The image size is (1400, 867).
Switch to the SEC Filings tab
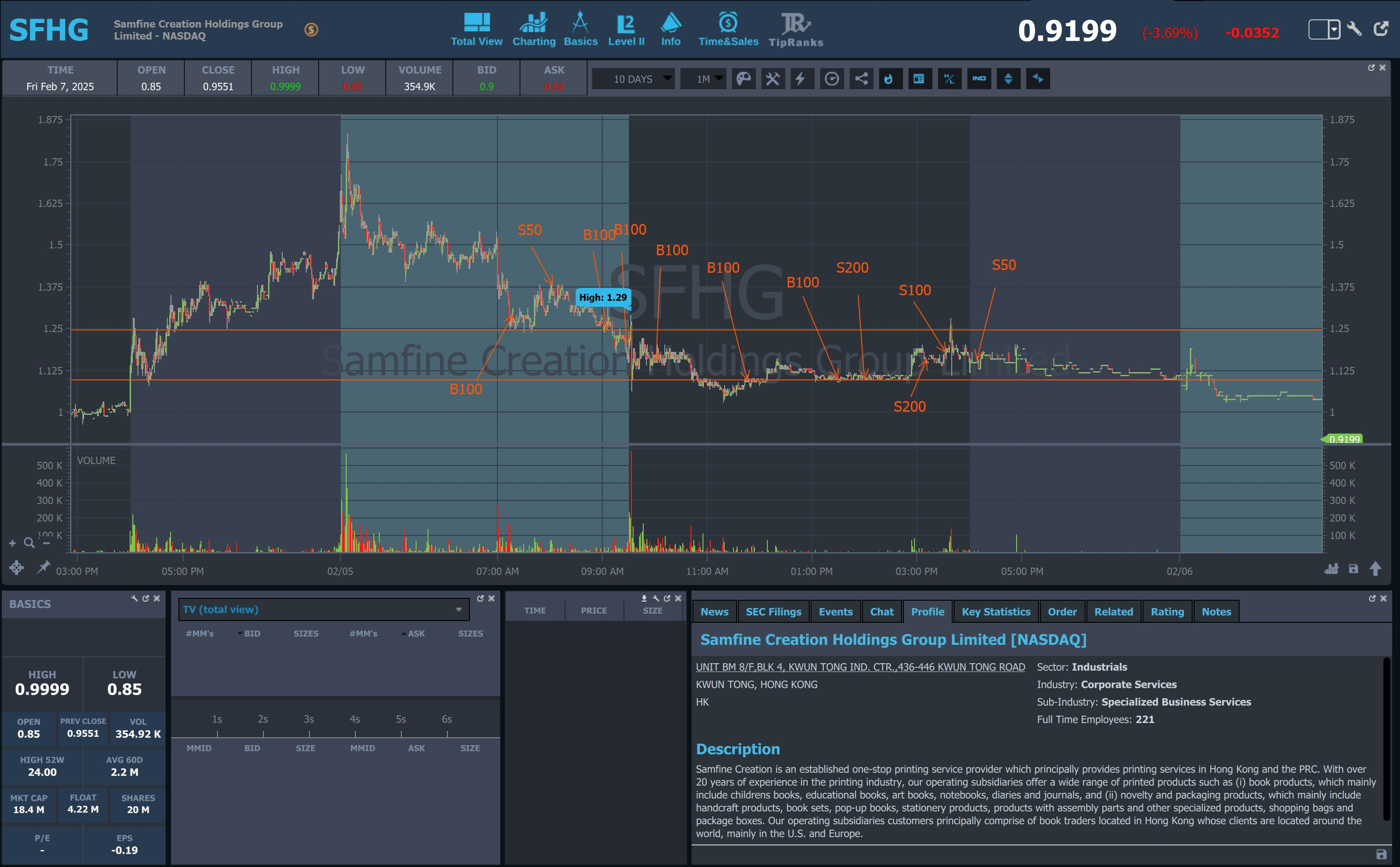773,612
